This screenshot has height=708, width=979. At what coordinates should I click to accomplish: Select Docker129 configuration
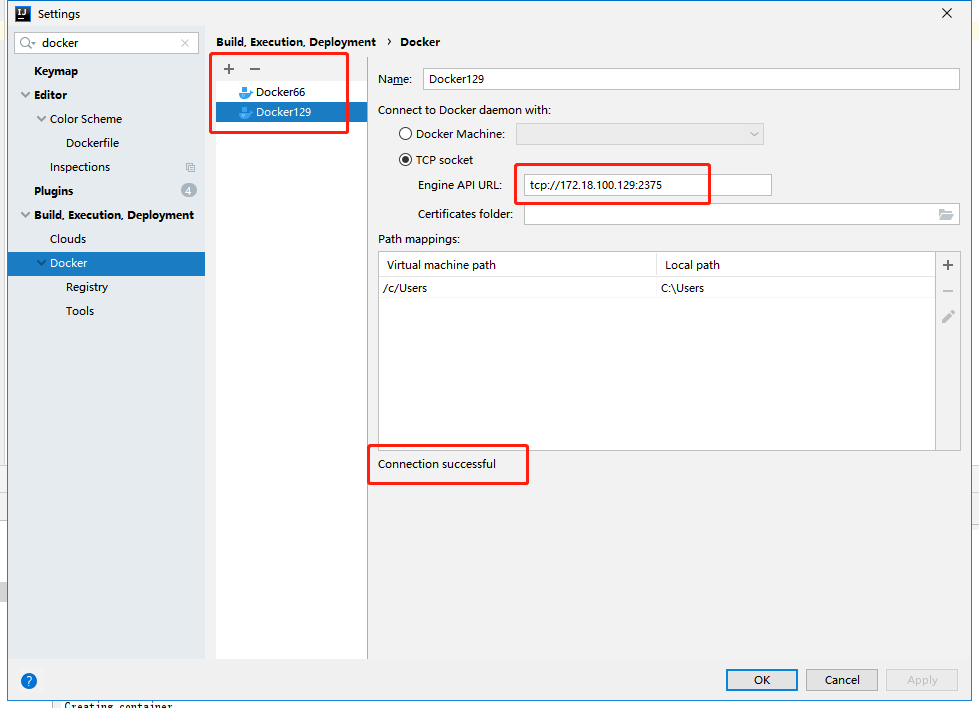click(x=291, y=112)
